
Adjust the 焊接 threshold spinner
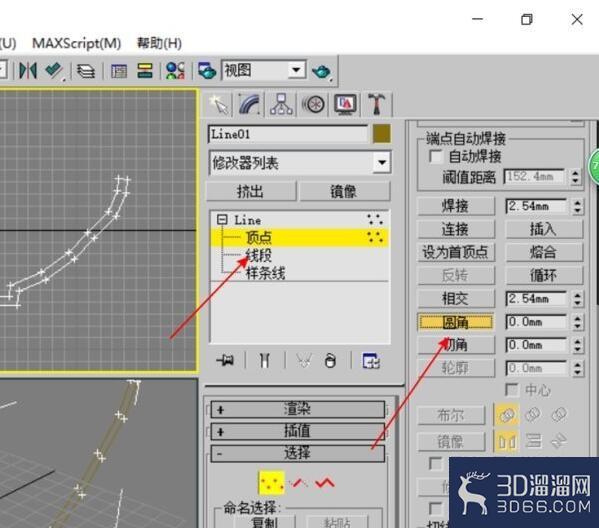click(577, 207)
